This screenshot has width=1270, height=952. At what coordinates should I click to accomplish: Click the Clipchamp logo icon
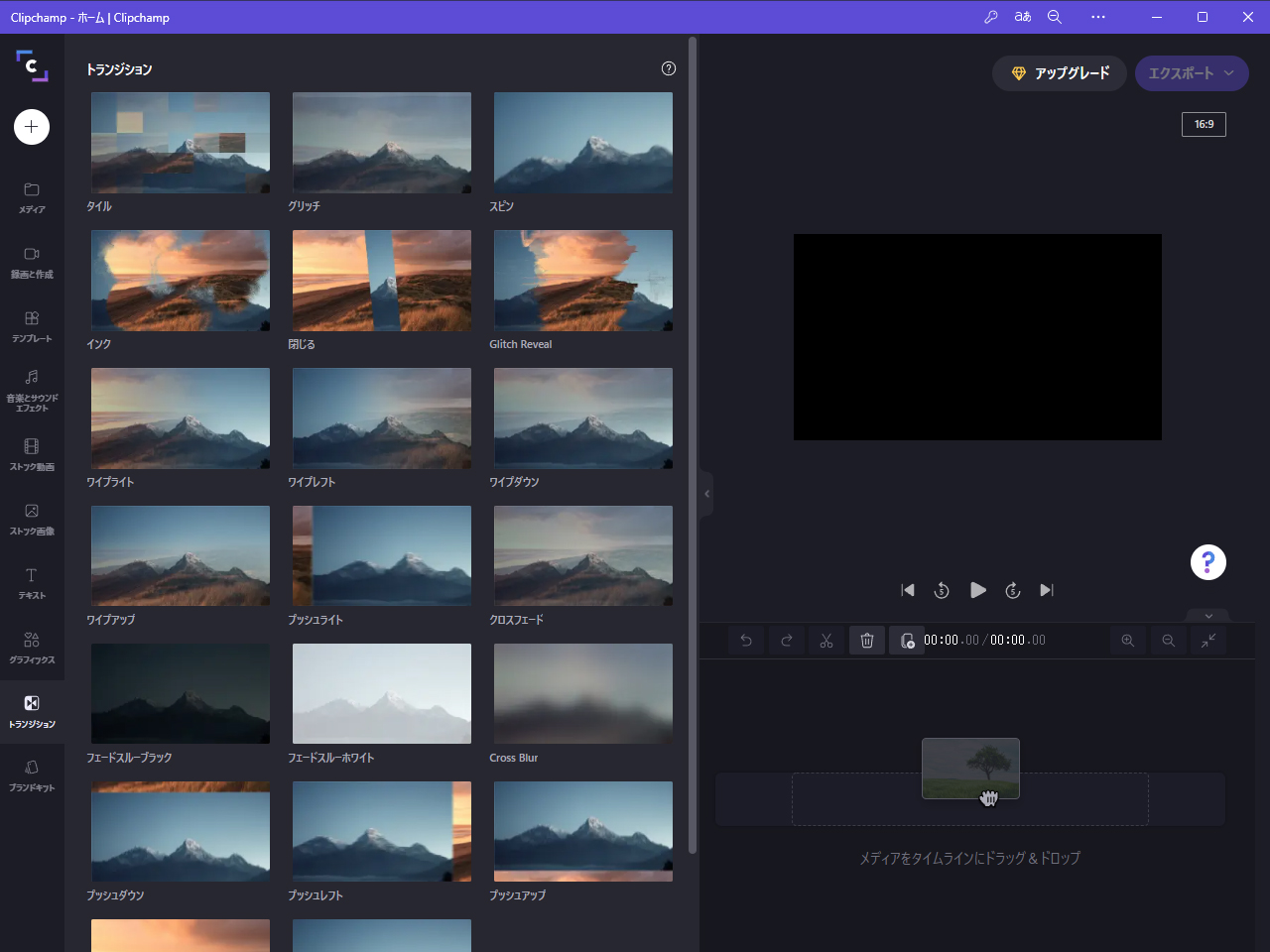click(x=32, y=65)
